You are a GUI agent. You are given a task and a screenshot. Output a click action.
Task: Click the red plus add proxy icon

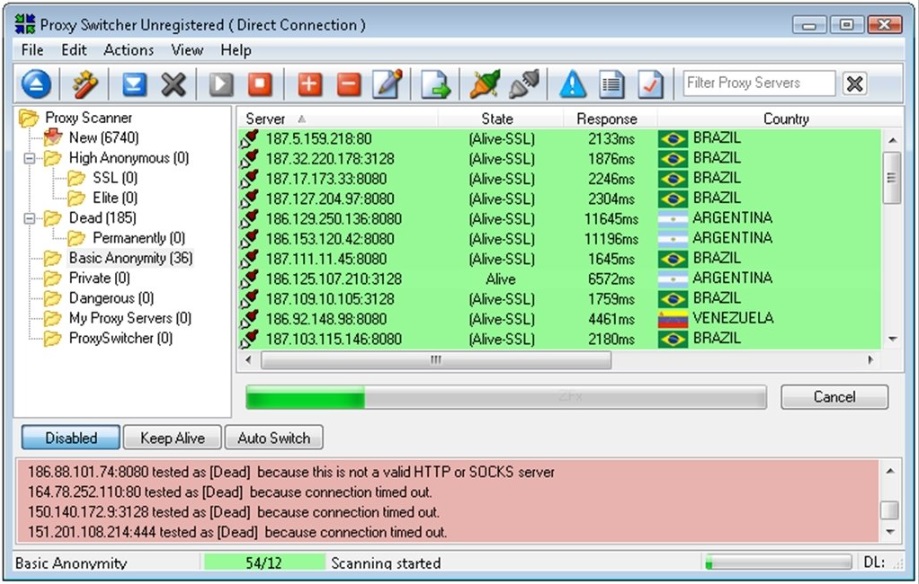pos(309,85)
